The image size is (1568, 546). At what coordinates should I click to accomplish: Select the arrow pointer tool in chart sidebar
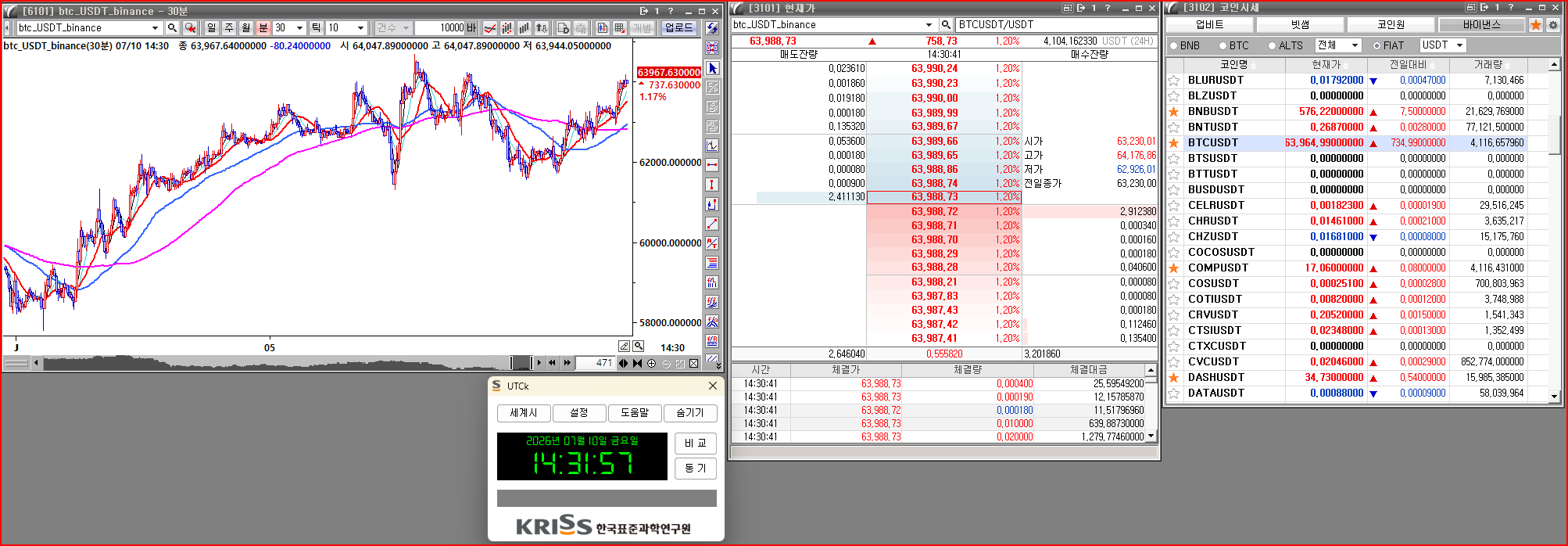712,68
